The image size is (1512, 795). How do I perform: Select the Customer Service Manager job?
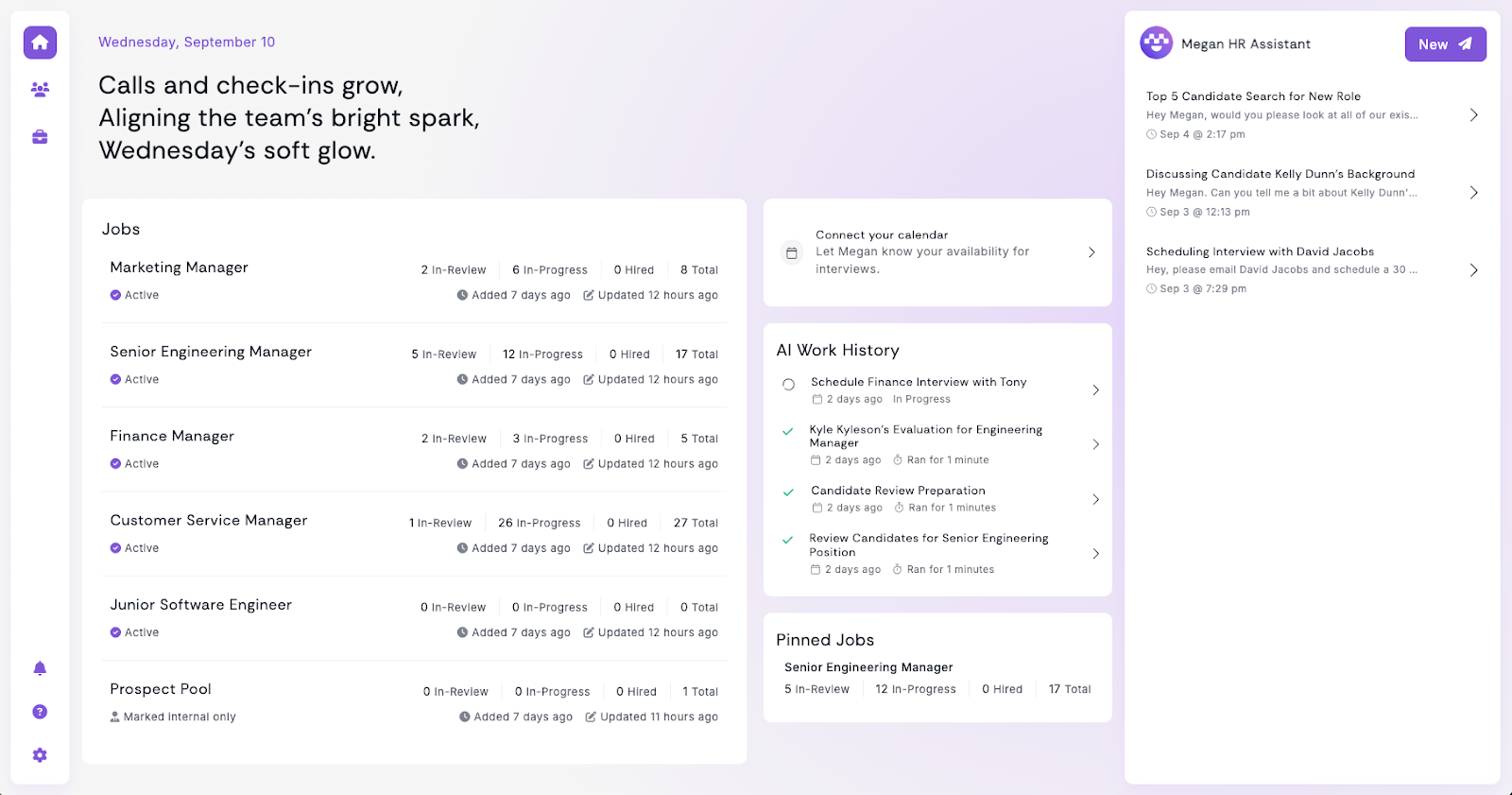coord(209,521)
